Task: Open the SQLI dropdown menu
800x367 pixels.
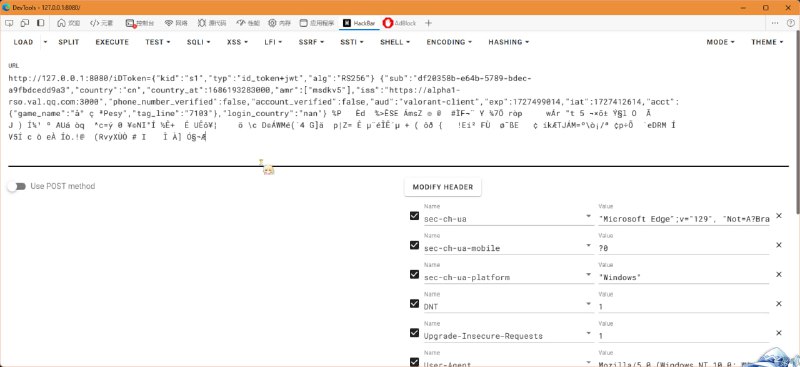Action: click(x=198, y=42)
